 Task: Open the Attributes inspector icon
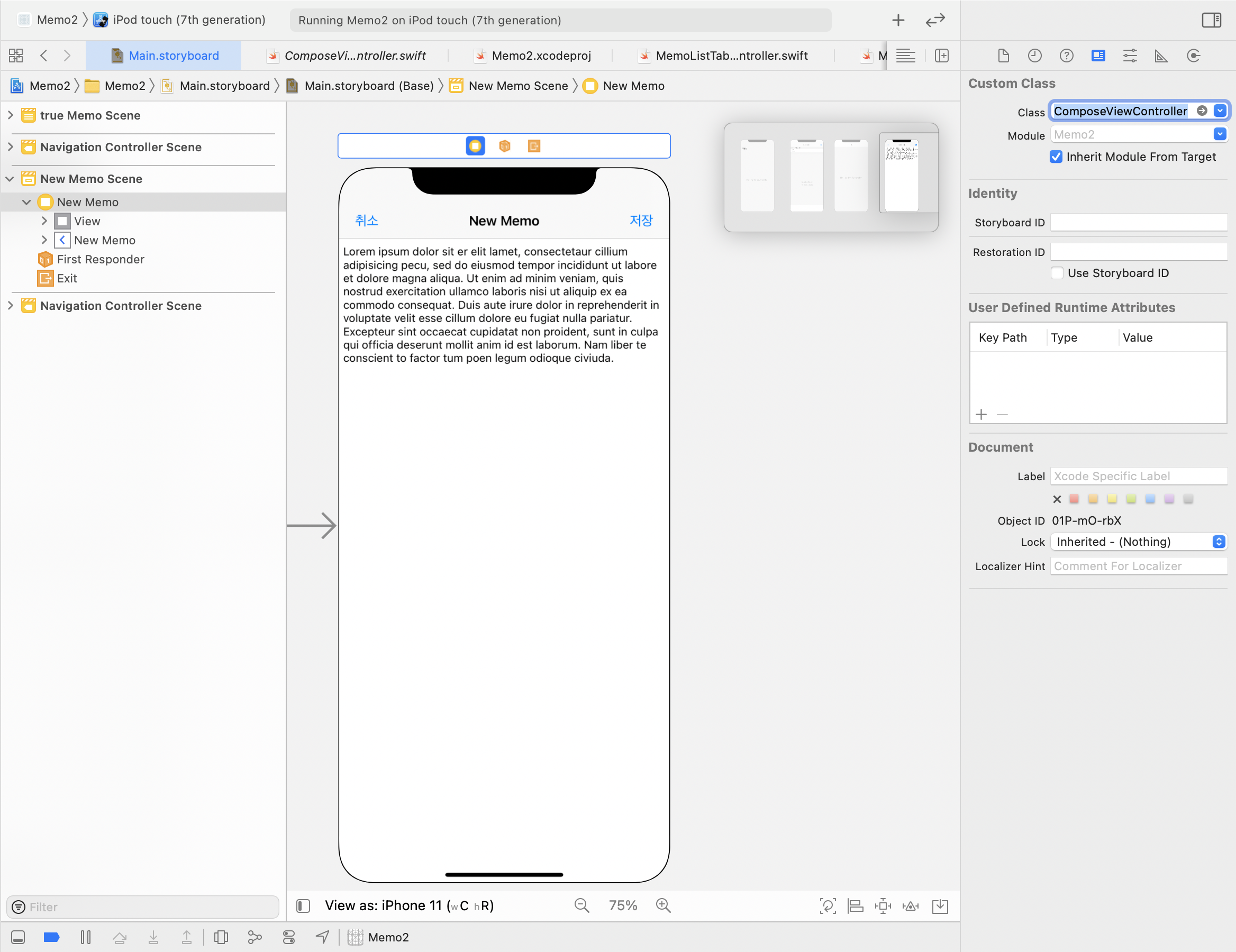pos(1130,56)
